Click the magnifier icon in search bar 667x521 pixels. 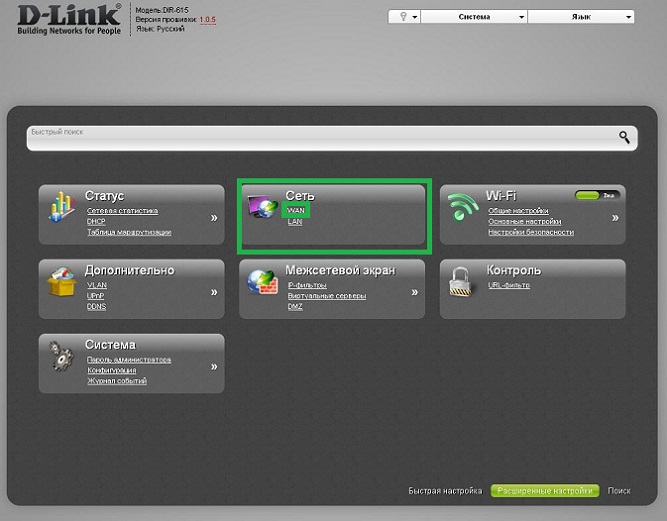[624, 138]
